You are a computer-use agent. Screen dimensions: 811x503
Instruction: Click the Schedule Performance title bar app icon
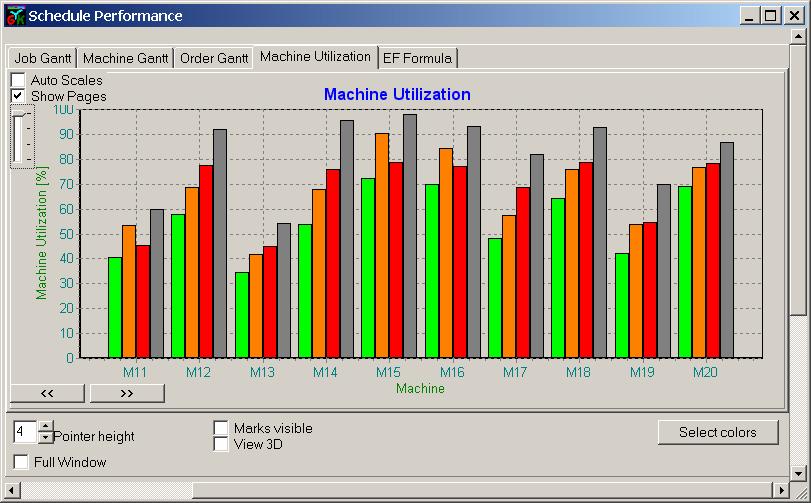[14, 16]
